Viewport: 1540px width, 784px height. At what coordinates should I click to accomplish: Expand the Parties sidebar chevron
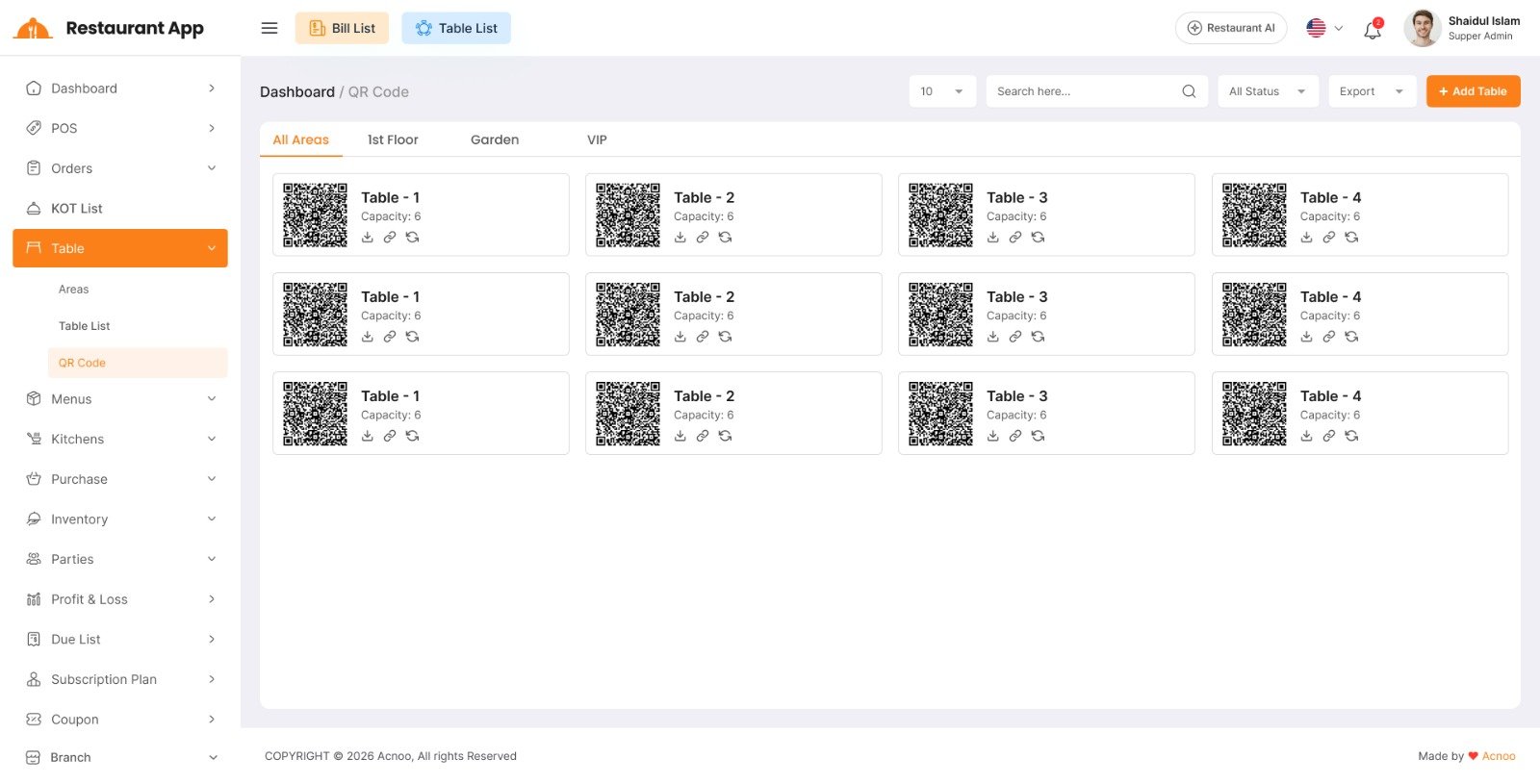[x=212, y=559]
